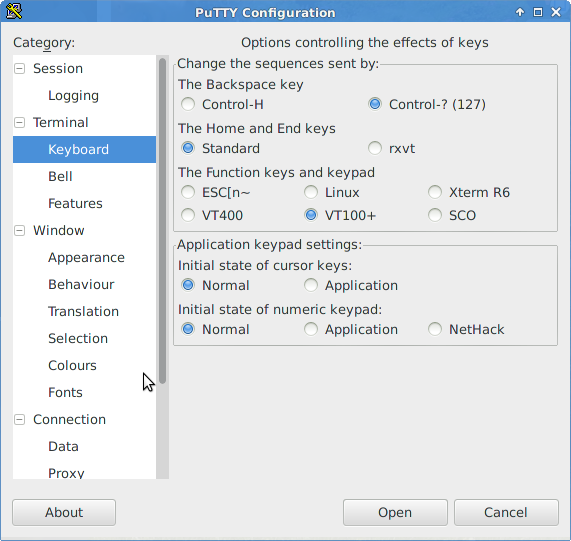The image size is (571, 541).
Task: Open the Fonts category
Action: point(65,392)
